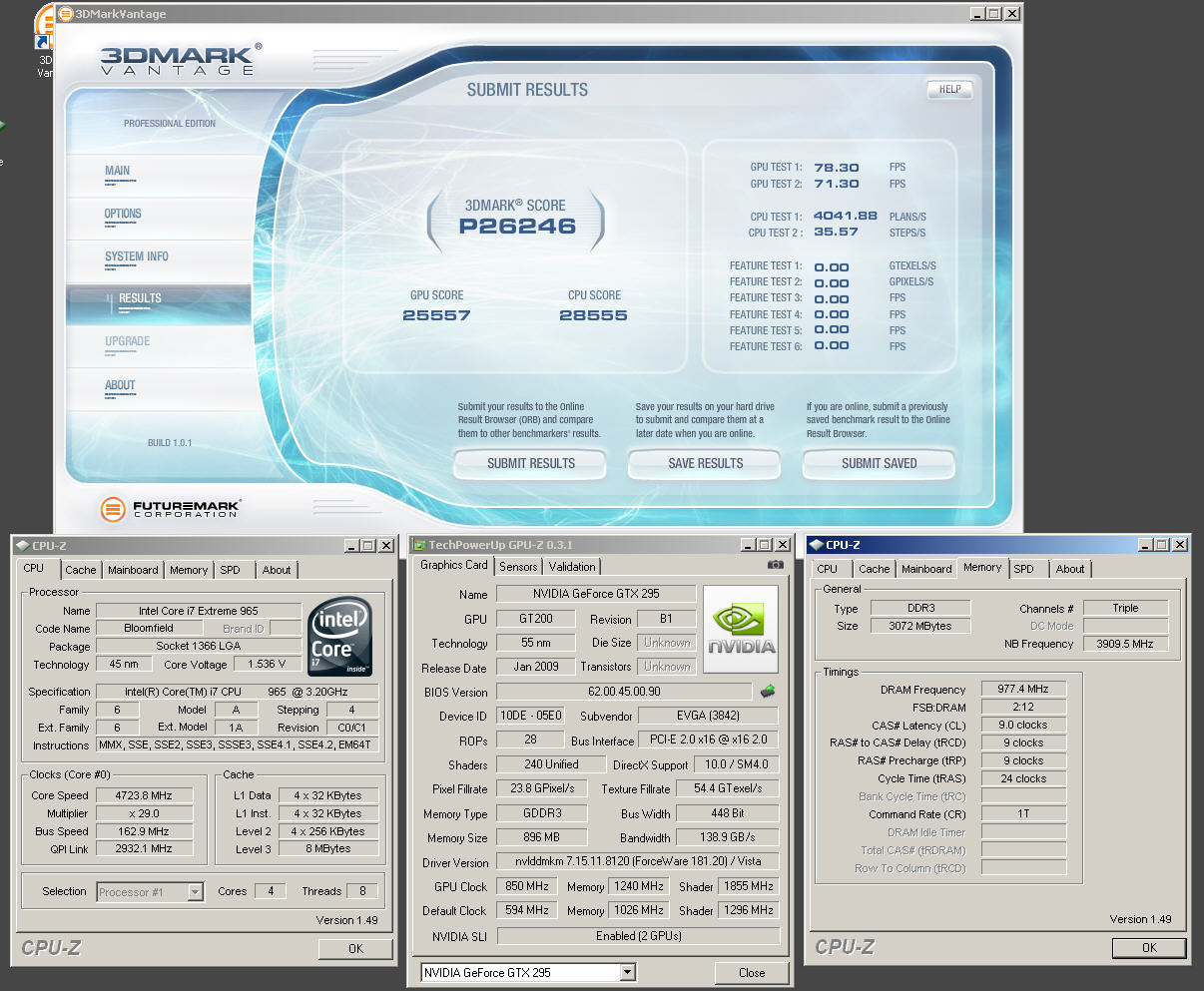Viewport: 1204px width, 991px height.
Task: Click OK in right CPU-Z Memory window
Action: pyautogui.click(x=1149, y=948)
